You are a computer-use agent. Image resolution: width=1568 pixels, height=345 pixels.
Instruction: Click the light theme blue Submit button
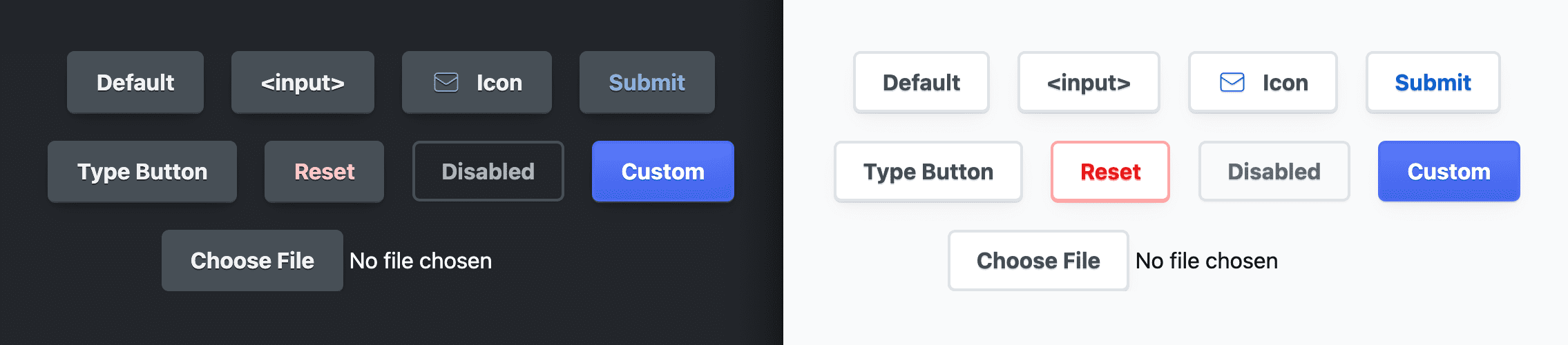[1433, 83]
